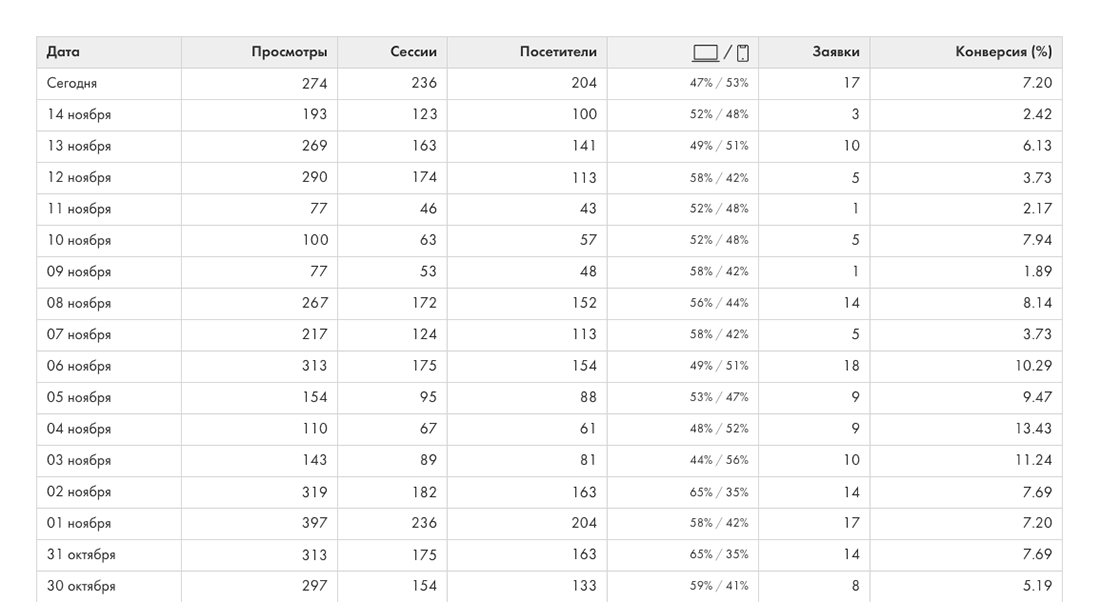1100x602 pixels.
Task: Open the 06 ноября row
Action: click(x=79, y=366)
